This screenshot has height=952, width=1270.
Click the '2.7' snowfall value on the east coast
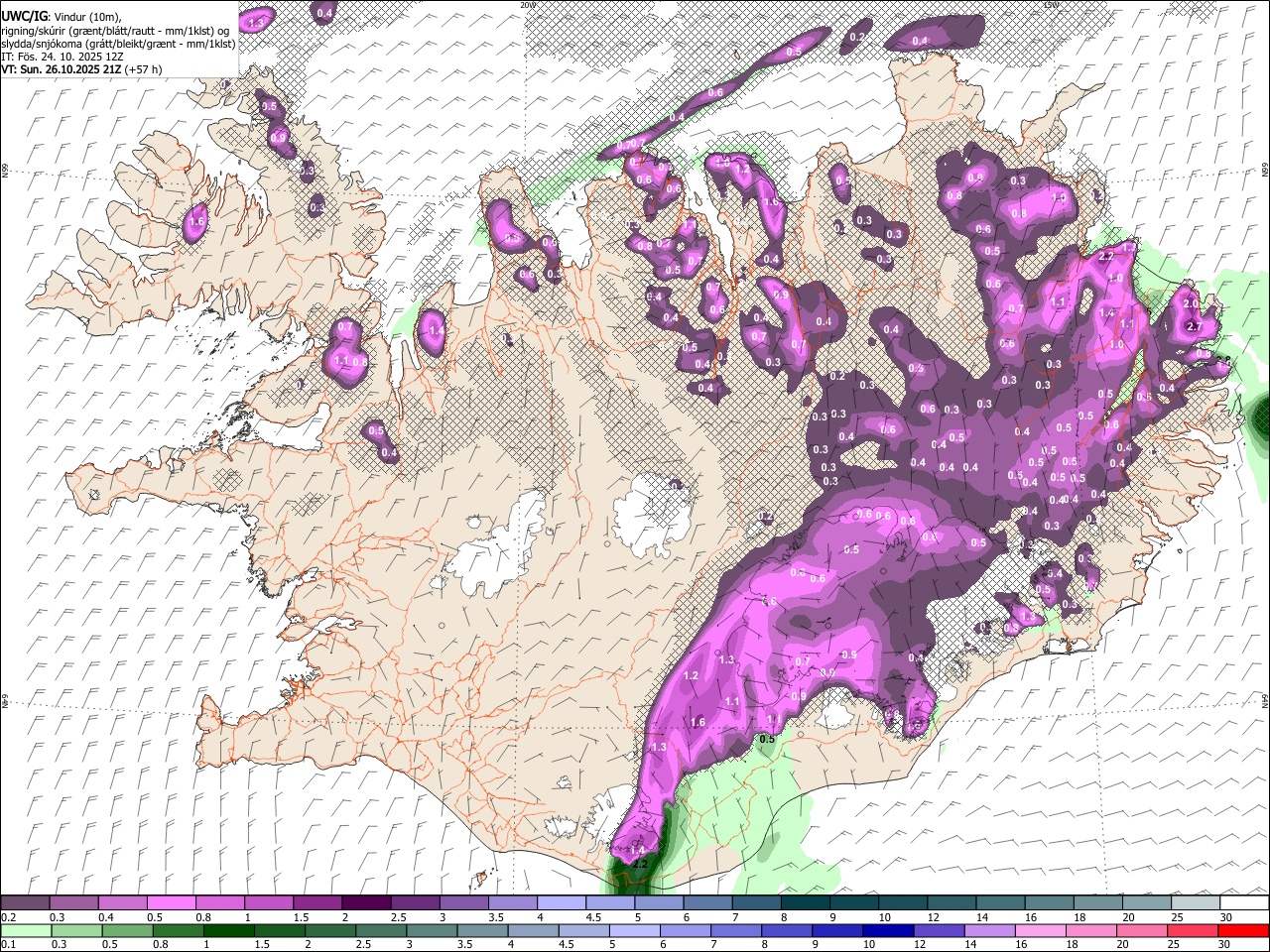(x=1195, y=326)
